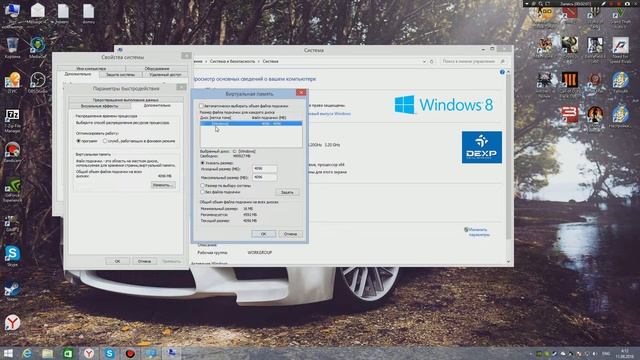Viewport: 640px width, 360px height.
Task: Launch MediaGet from the desktop
Action: [38, 46]
